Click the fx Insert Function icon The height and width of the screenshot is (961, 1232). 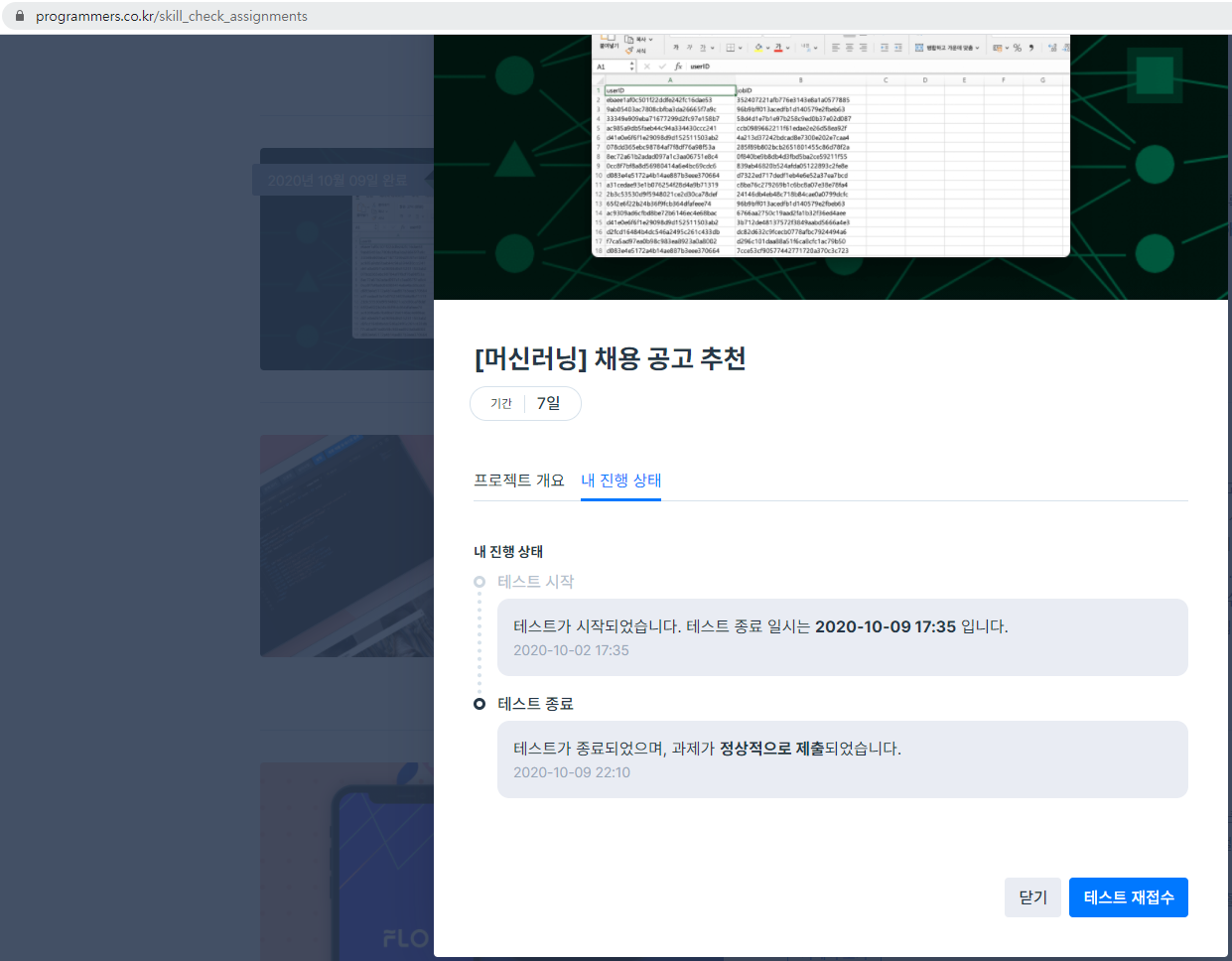pos(679,67)
